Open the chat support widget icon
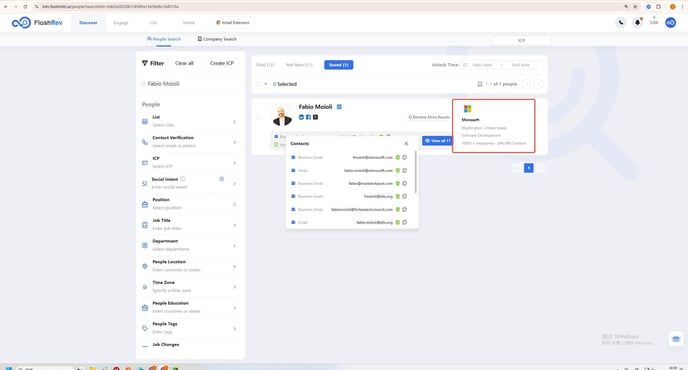The width and height of the screenshot is (688, 370). coord(676,339)
